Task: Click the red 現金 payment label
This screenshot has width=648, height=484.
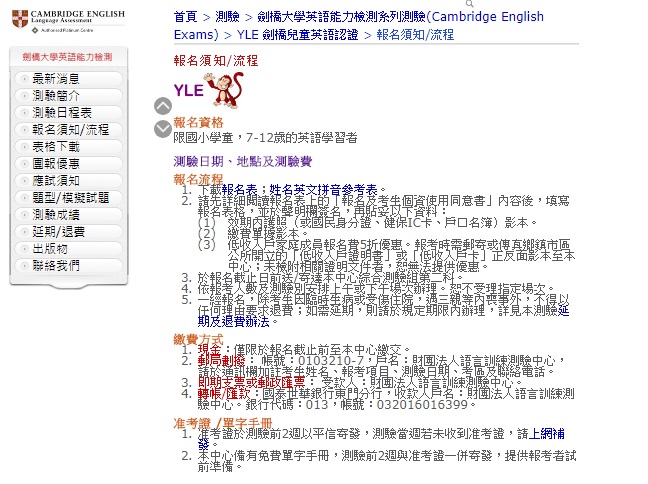Action: 210,350
